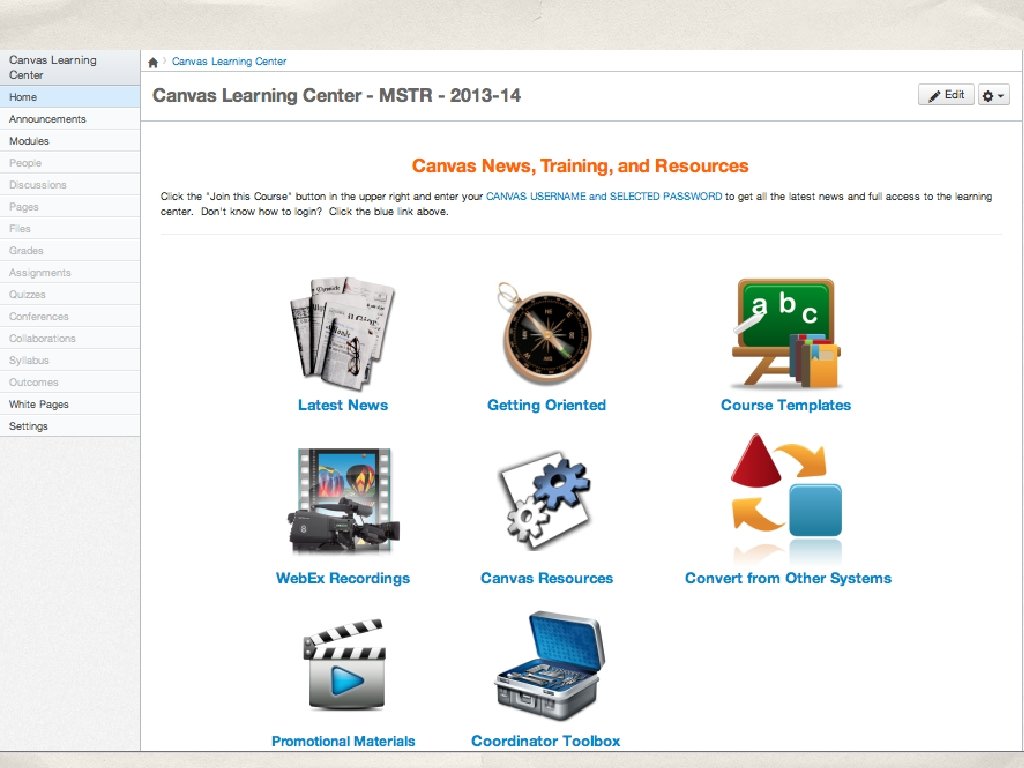
Task: Open Settings in the sidebar
Action: [70, 426]
